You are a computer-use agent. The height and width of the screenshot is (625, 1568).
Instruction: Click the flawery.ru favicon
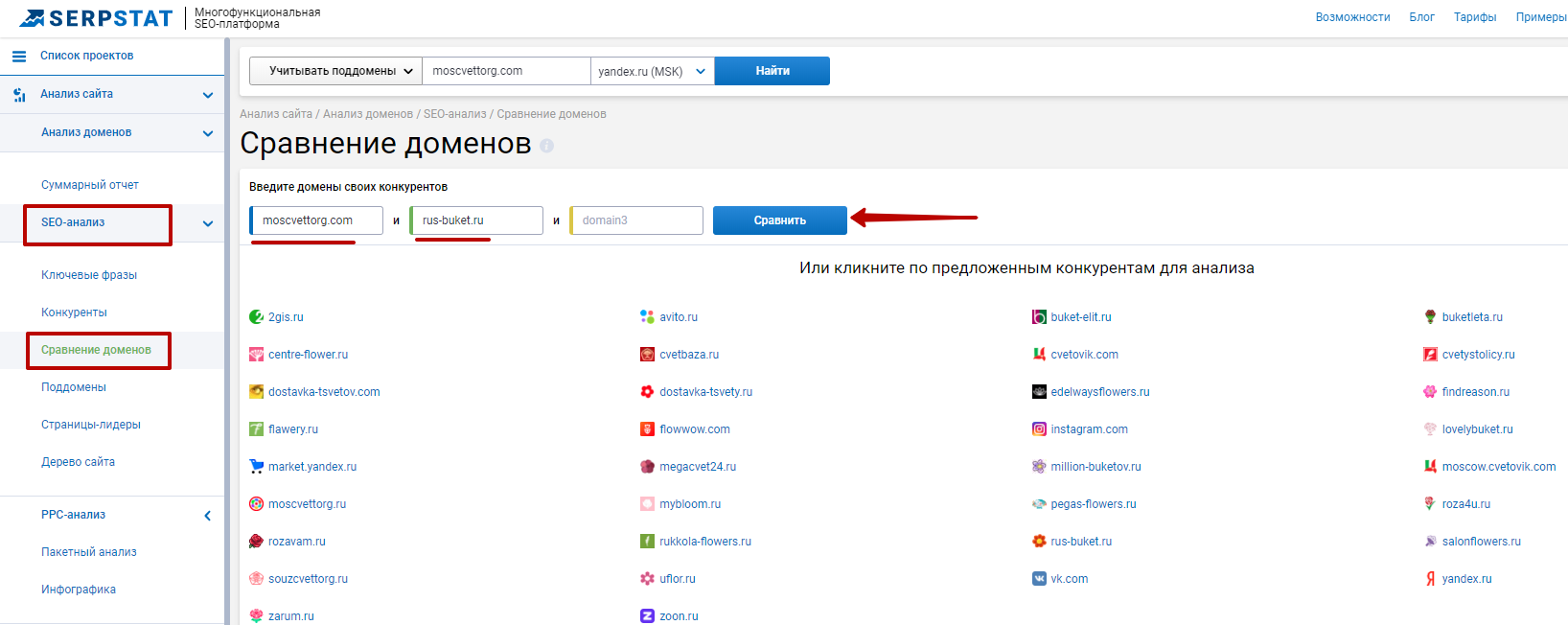256,429
